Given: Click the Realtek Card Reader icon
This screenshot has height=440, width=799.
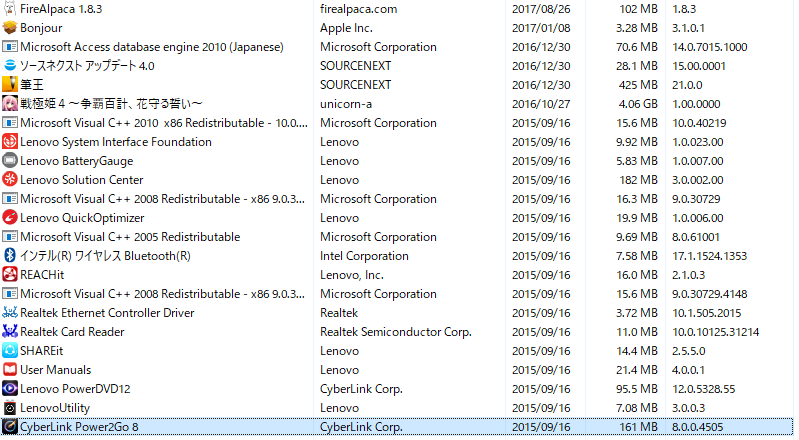Looking at the screenshot, I should point(10,331).
